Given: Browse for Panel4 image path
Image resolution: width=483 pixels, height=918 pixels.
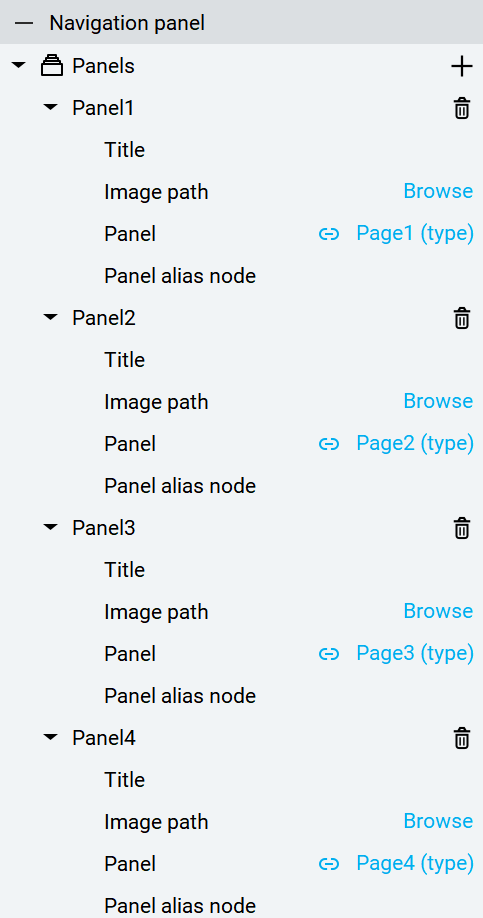Looking at the screenshot, I should tap(438, 821).
